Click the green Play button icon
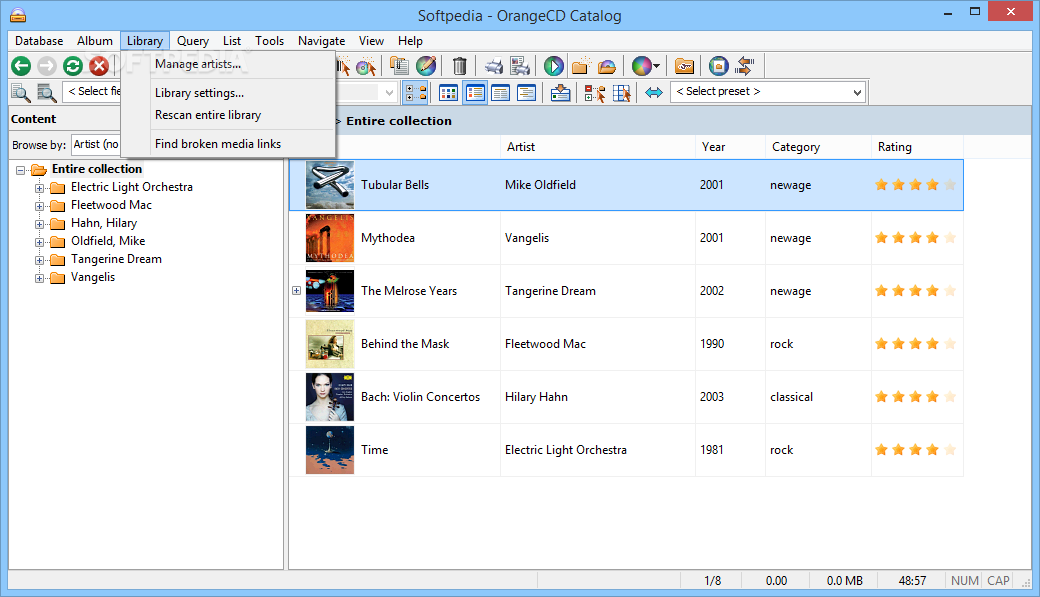 click(554, 66)
